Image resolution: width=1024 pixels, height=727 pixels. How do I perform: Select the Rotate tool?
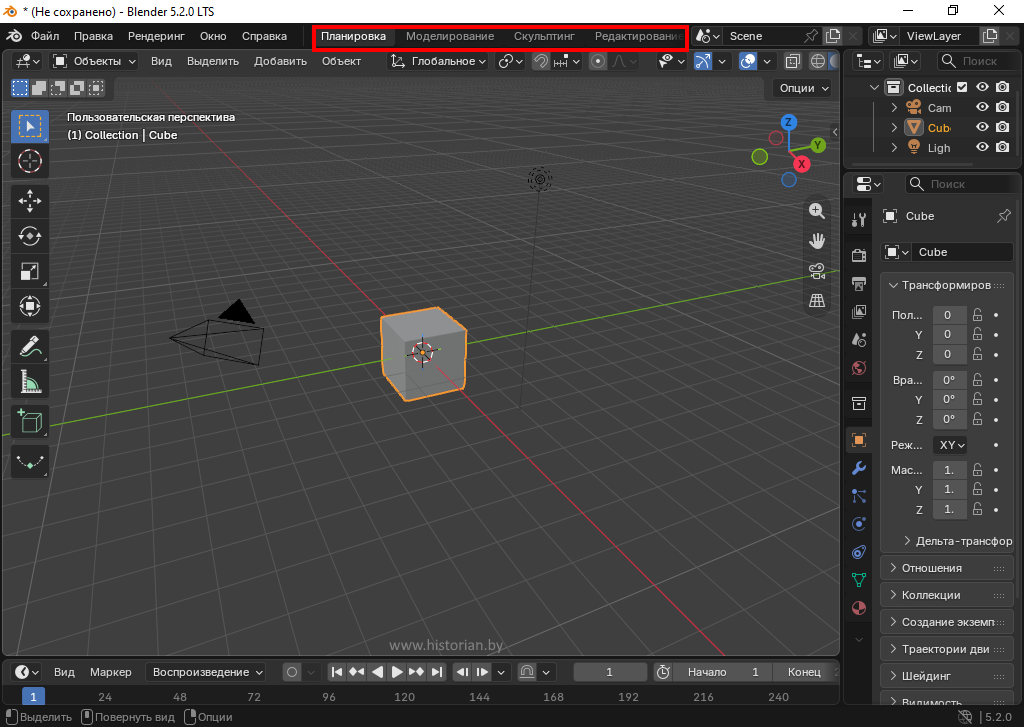29,236
